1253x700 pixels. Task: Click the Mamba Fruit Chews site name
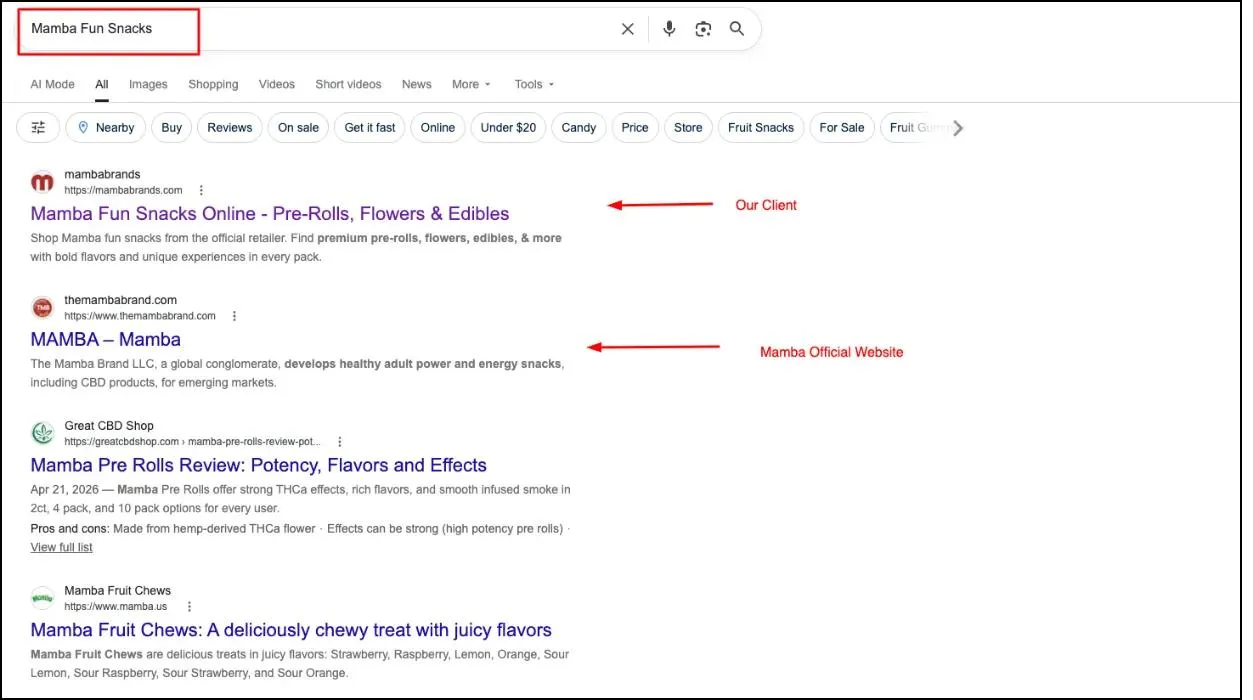coord(118,590)
